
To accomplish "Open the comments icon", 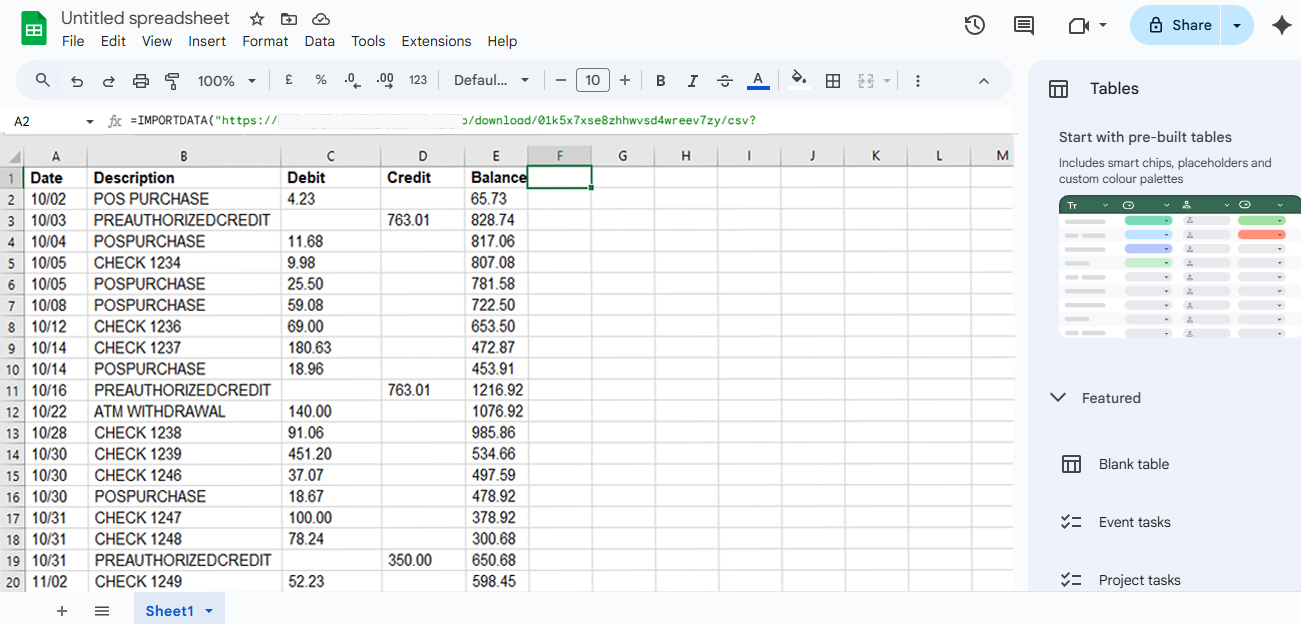I will coord(1024,25).
